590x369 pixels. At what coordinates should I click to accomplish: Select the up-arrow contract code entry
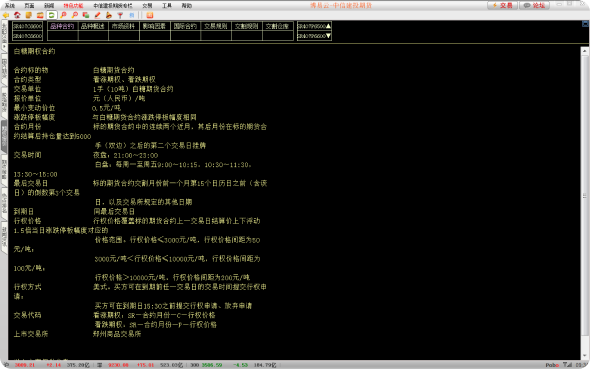314,26
